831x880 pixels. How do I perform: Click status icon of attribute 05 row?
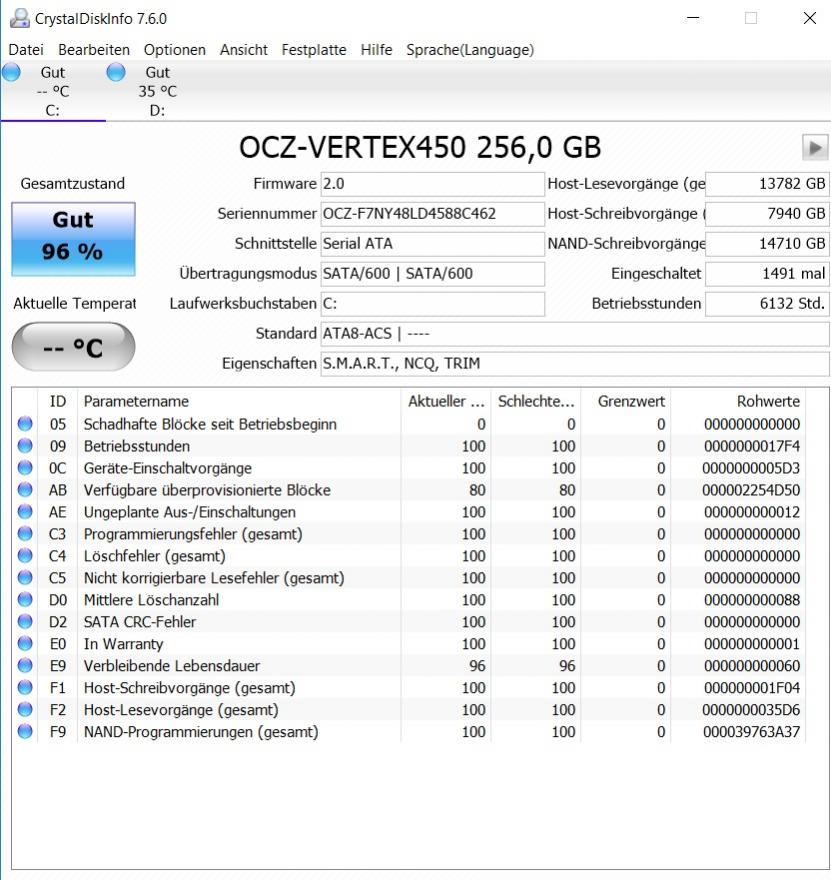(25, 424)
